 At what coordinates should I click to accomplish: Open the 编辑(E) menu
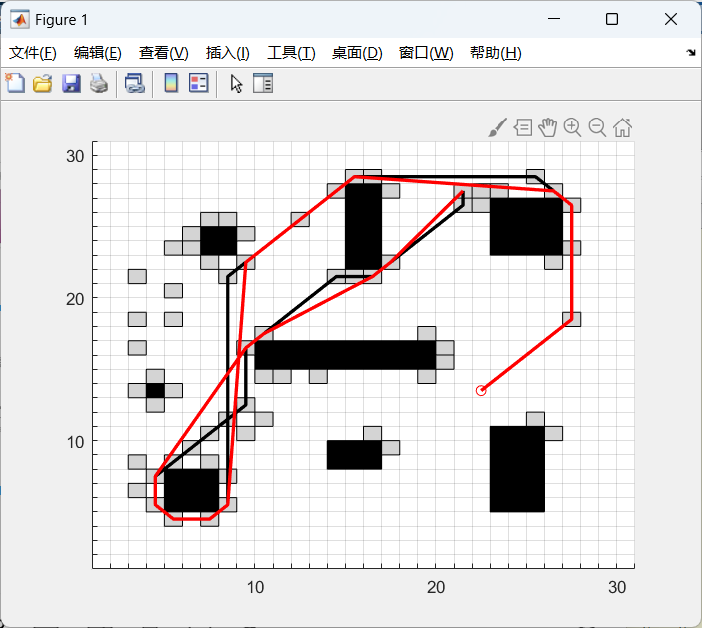pyautogui.click(x=98, y=53)
